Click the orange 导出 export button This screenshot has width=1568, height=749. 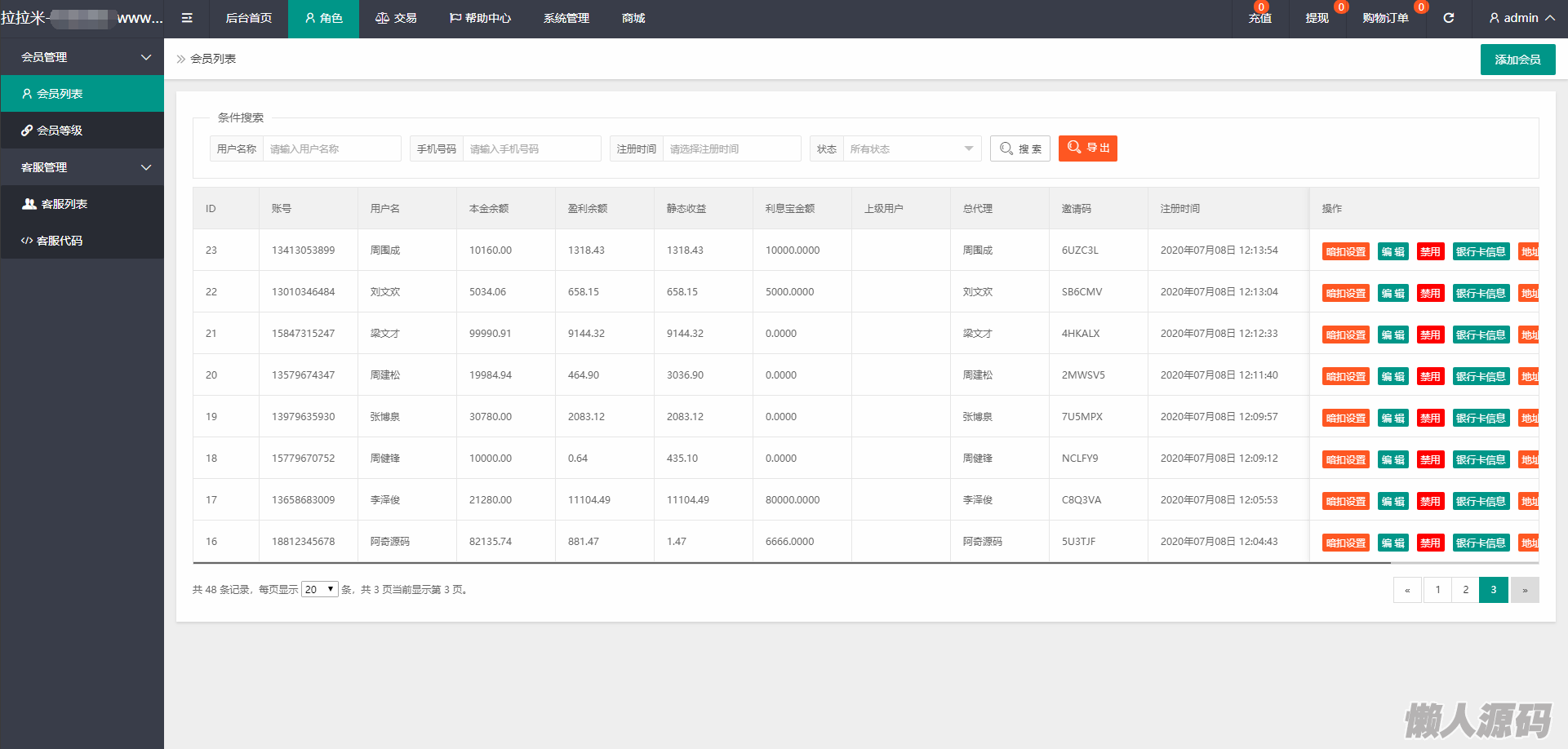1087,148
